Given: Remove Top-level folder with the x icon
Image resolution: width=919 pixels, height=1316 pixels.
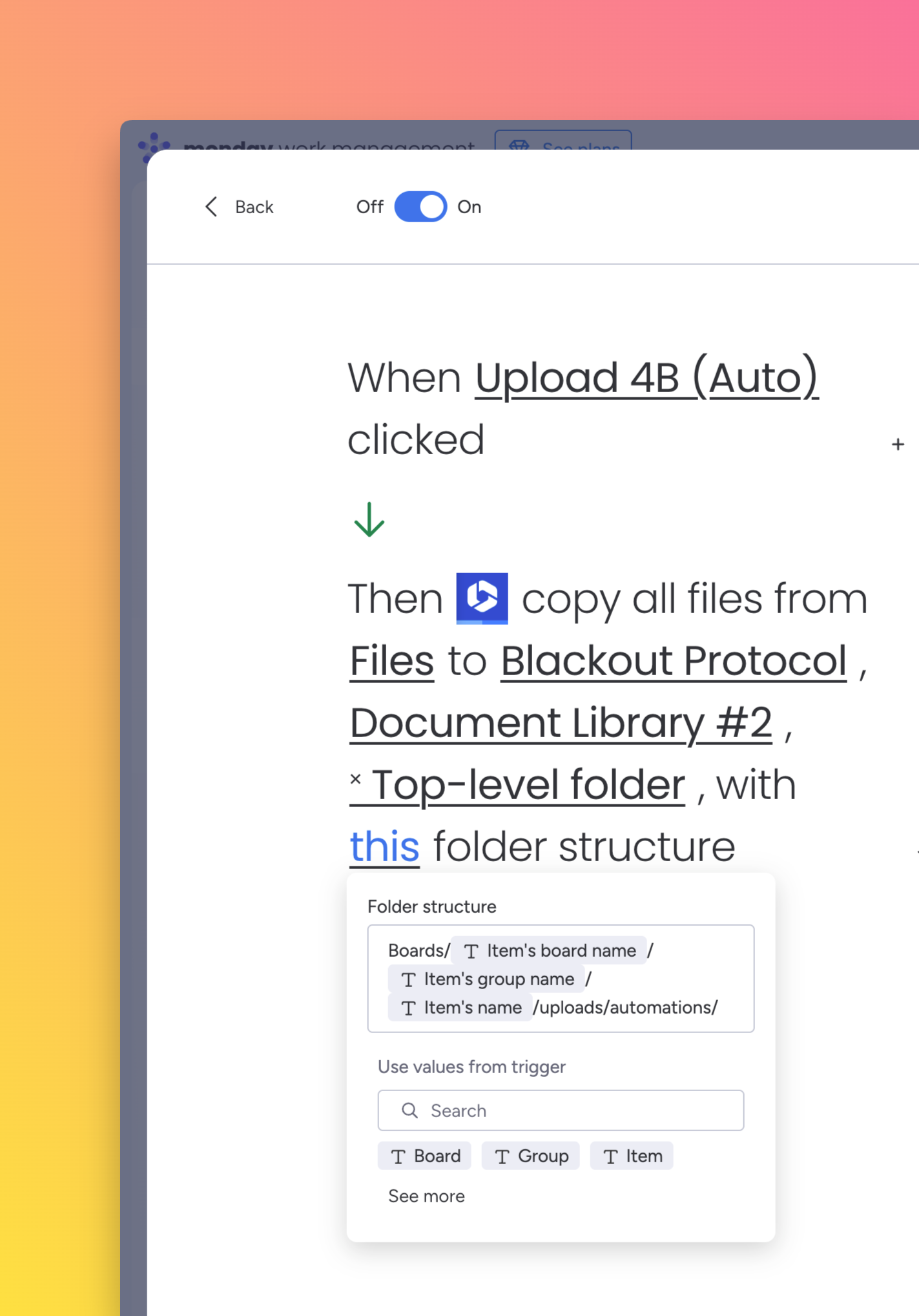Looking at the screenshot, I should point(355,779).
